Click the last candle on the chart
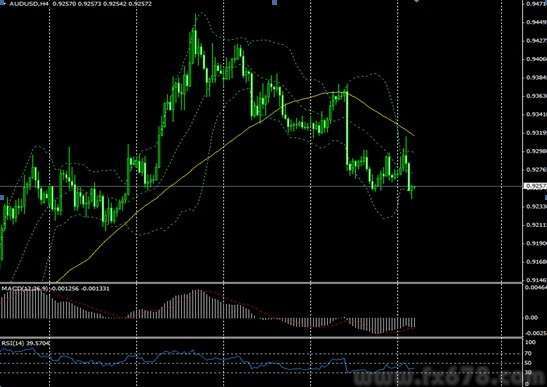This screenshot has height=387, width=547. [413, 190]
